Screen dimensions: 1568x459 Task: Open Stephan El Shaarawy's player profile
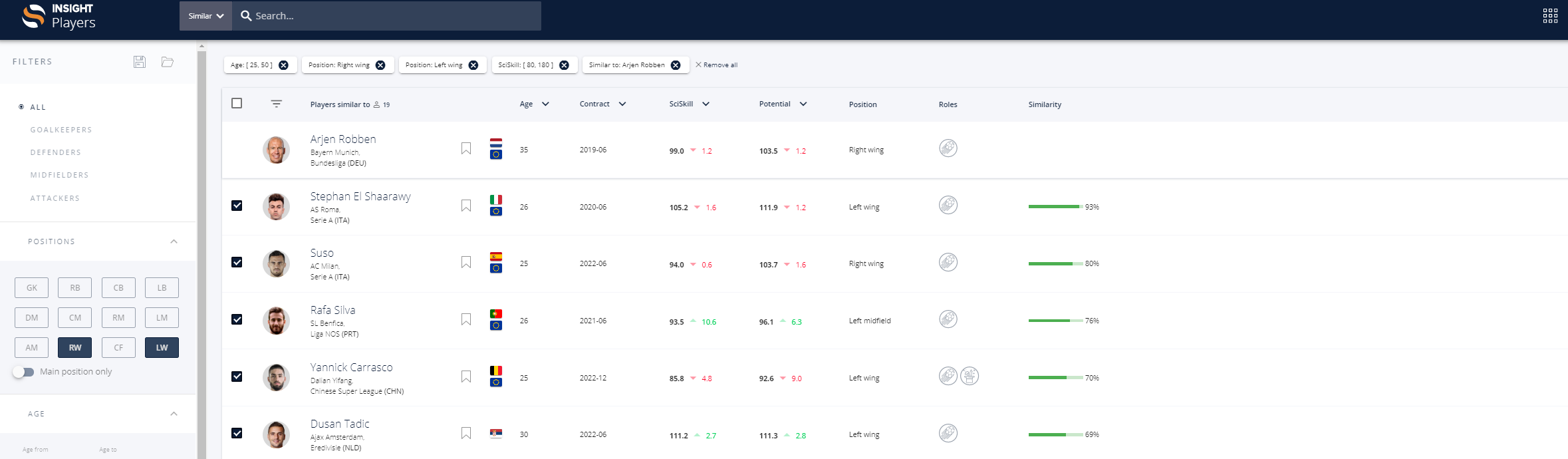[x=360, y=196]
